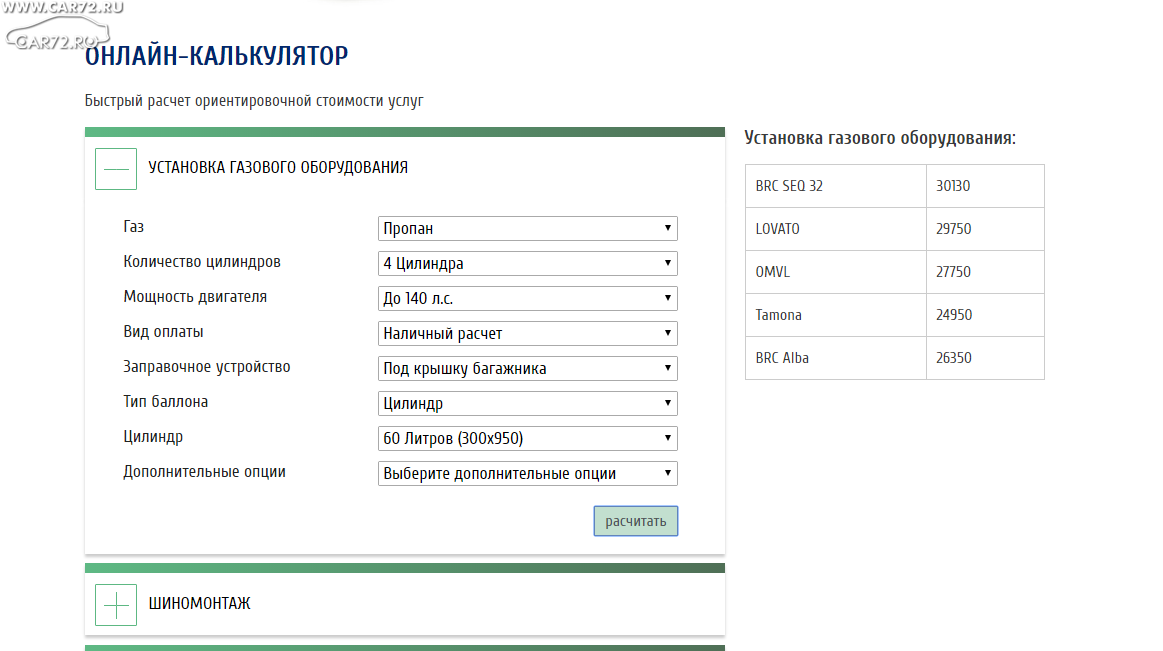The height and width of the screenshot is (651, 1163).
Task: Click the ШИНОМОНТАЖ section title
Action: pos(200,604)
